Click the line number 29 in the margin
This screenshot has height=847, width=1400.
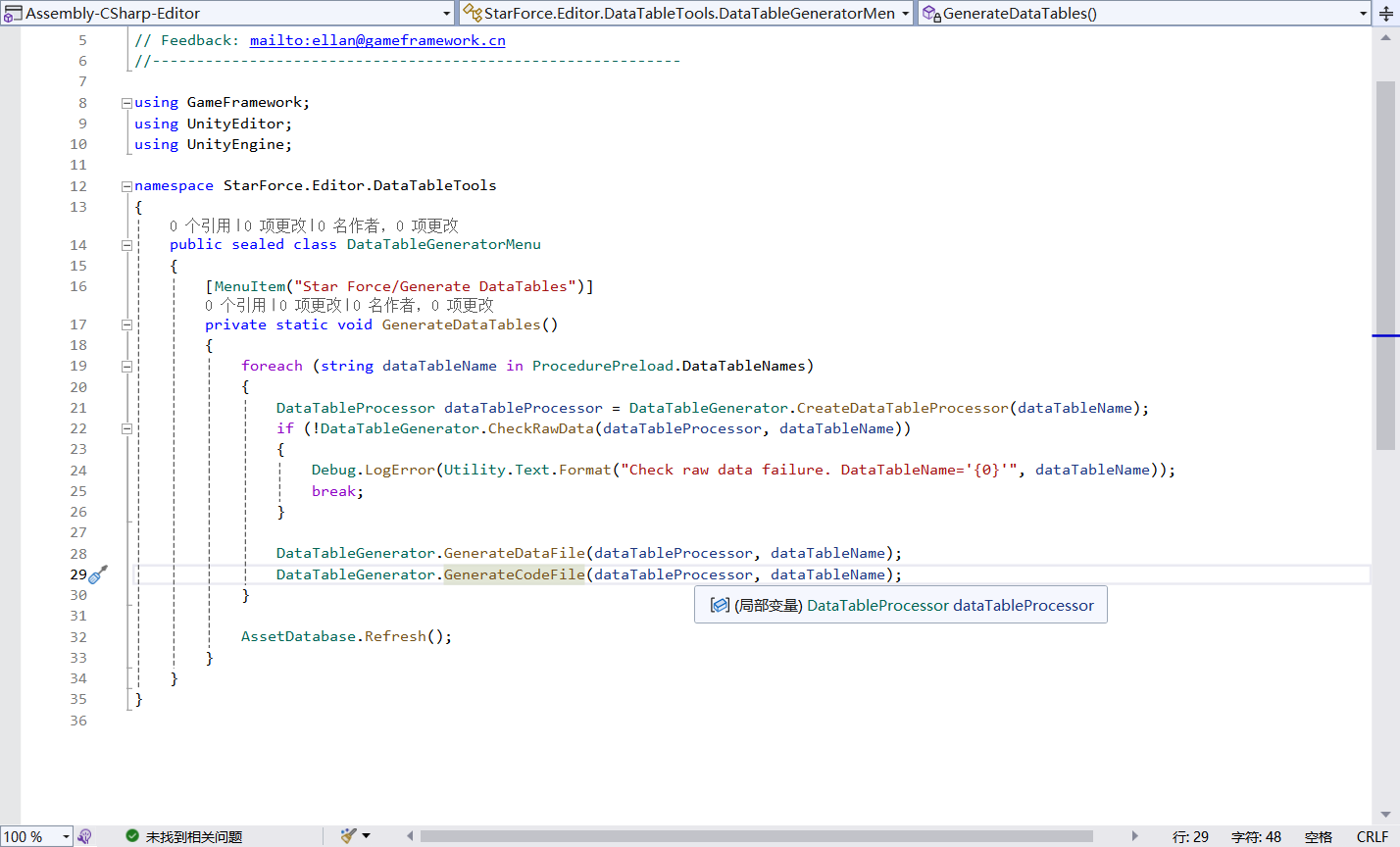click(x=78, y=574)
